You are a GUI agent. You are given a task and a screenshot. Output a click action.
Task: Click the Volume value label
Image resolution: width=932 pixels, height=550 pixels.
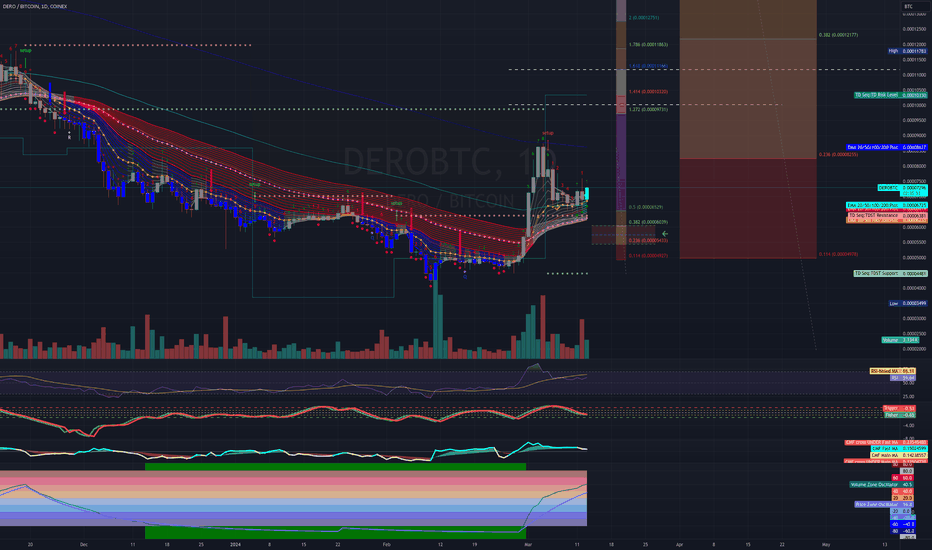pos(900,340)
